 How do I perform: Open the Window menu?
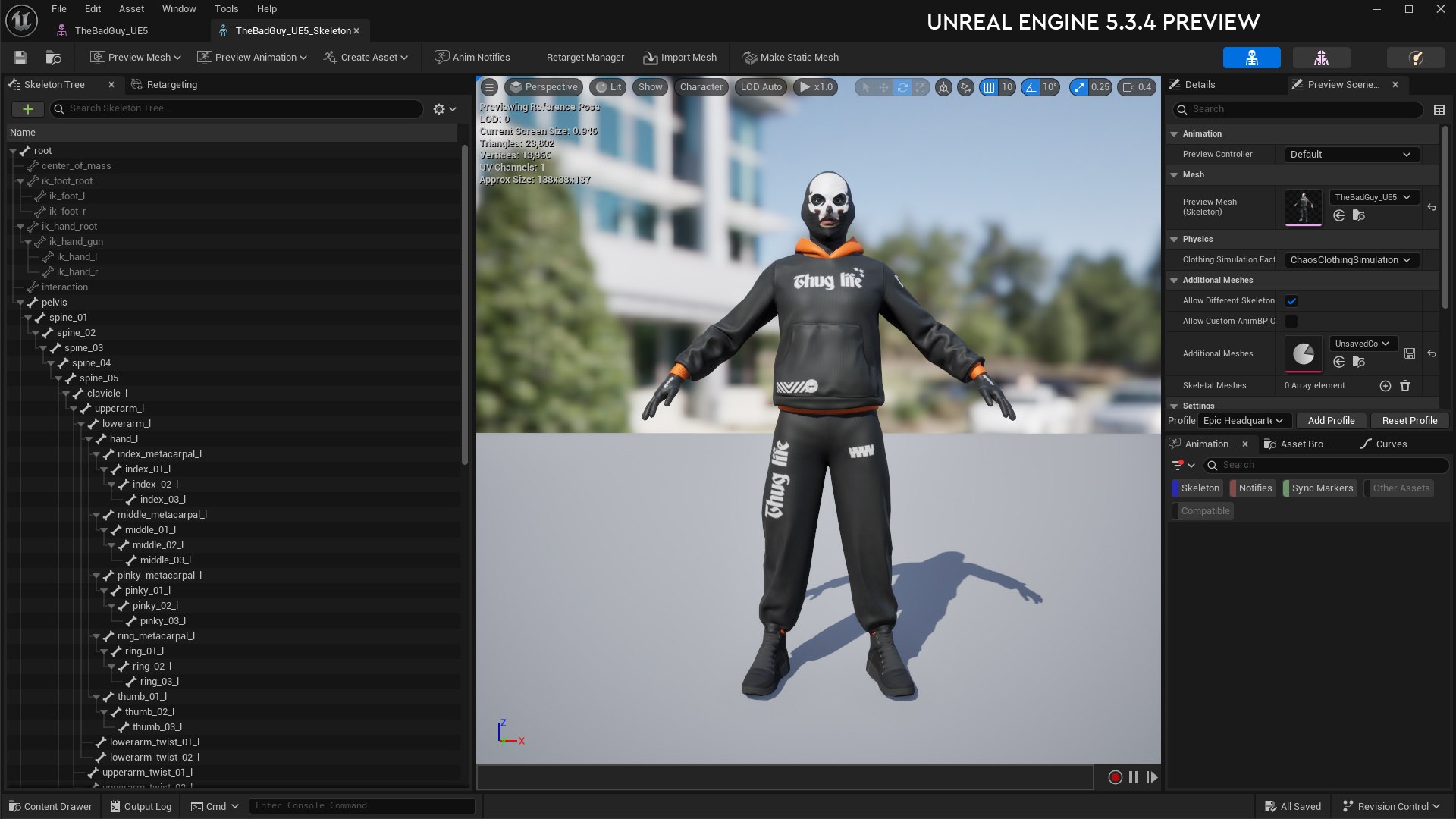coord(179,9)
